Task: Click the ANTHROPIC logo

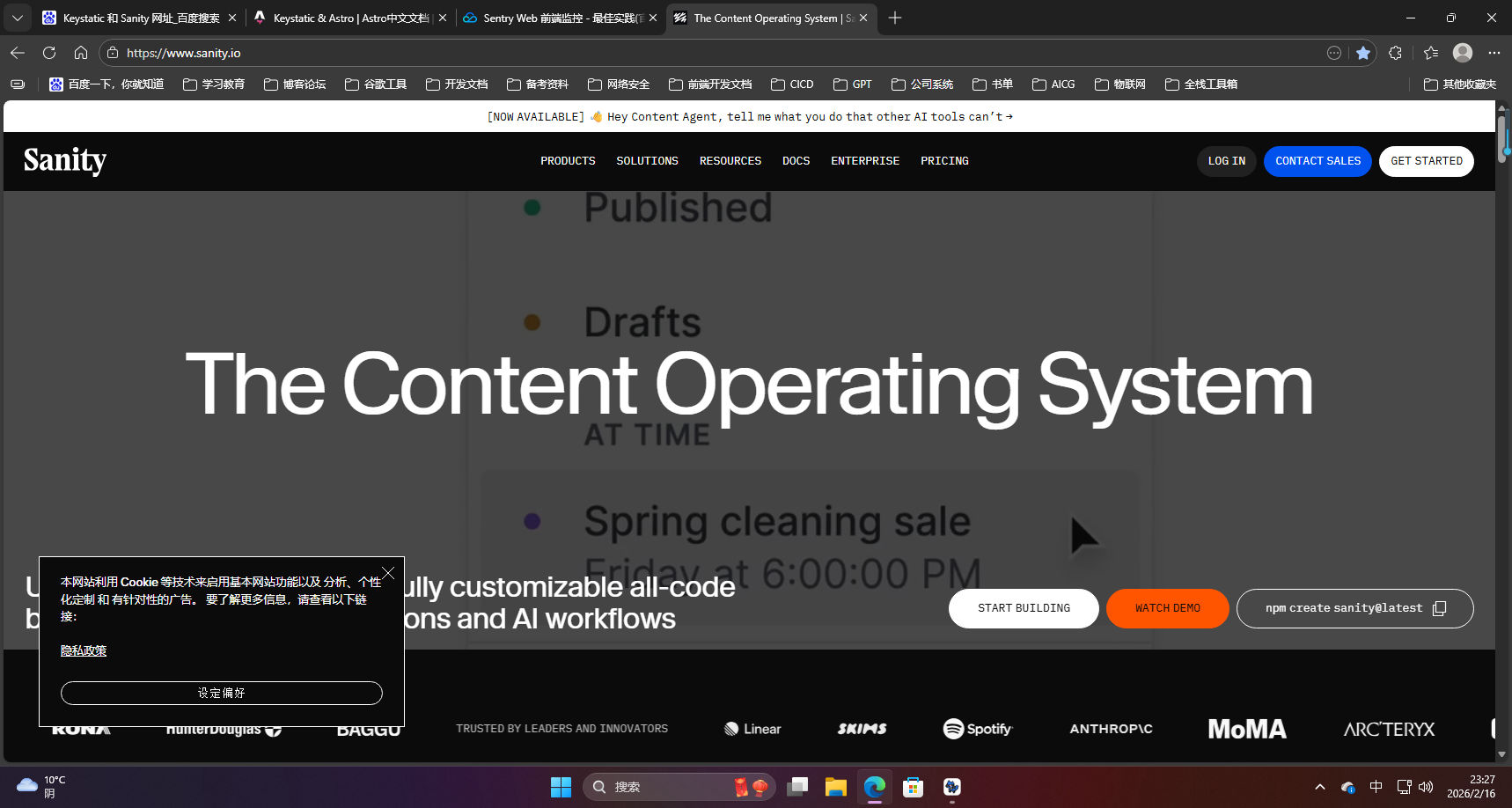Action: tap(1111, 729)
